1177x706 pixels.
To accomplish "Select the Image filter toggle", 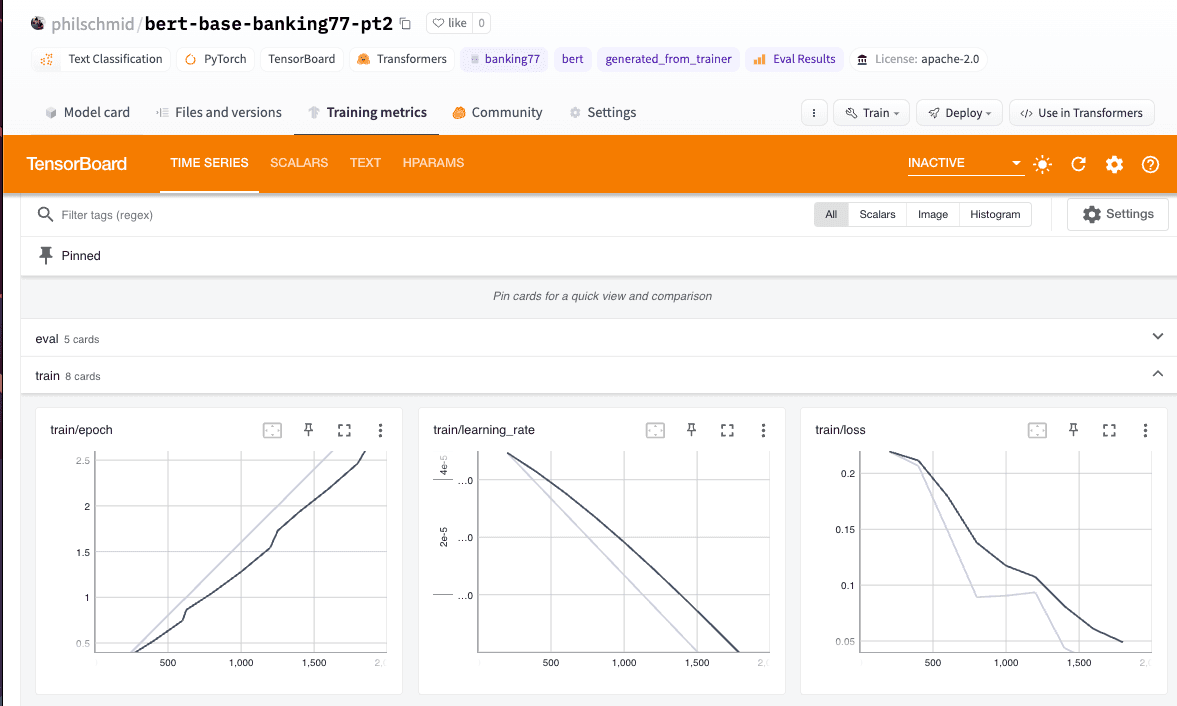I will tap(933, 215).
